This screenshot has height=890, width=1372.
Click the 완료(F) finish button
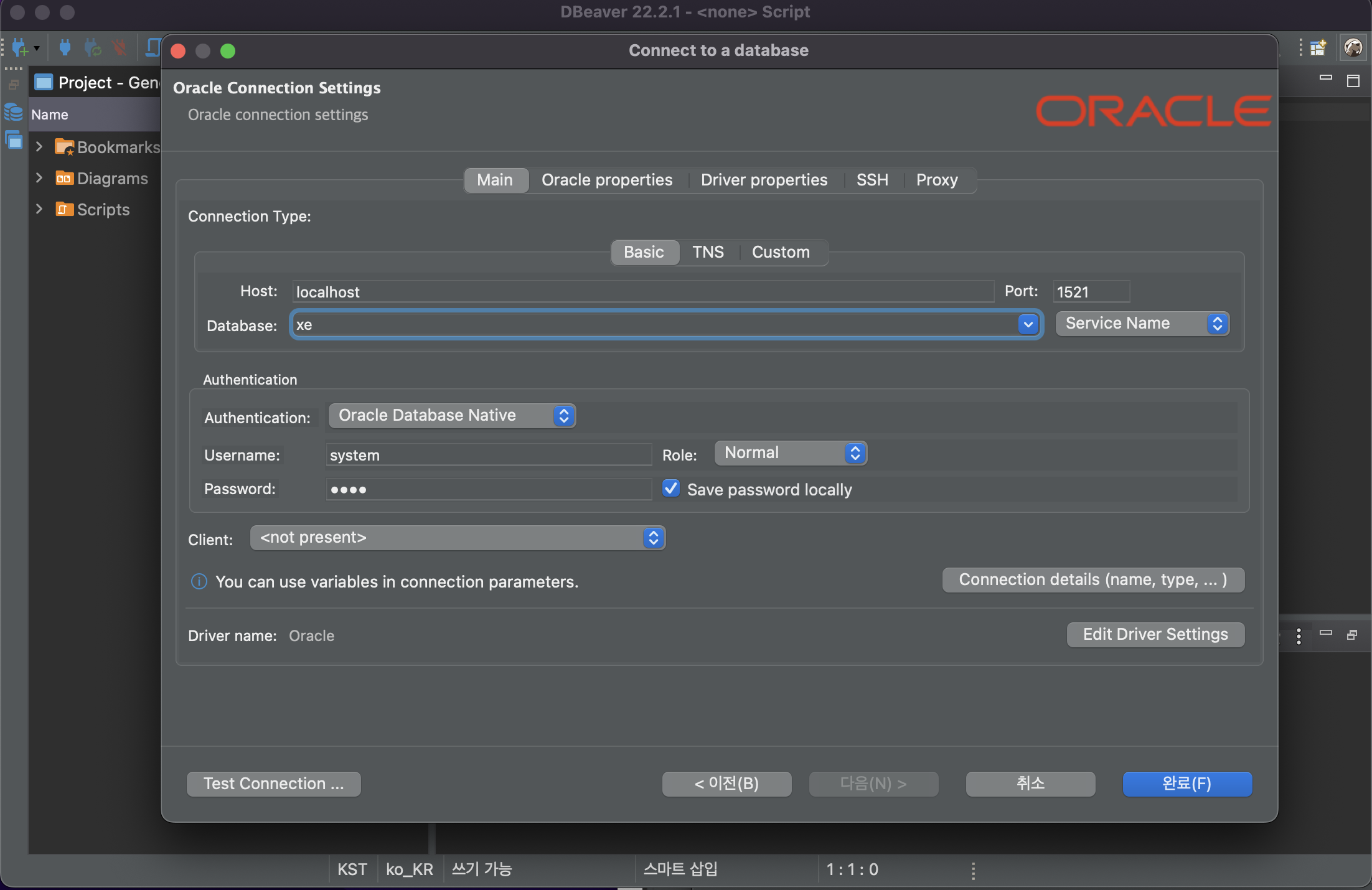[1187, 784]
